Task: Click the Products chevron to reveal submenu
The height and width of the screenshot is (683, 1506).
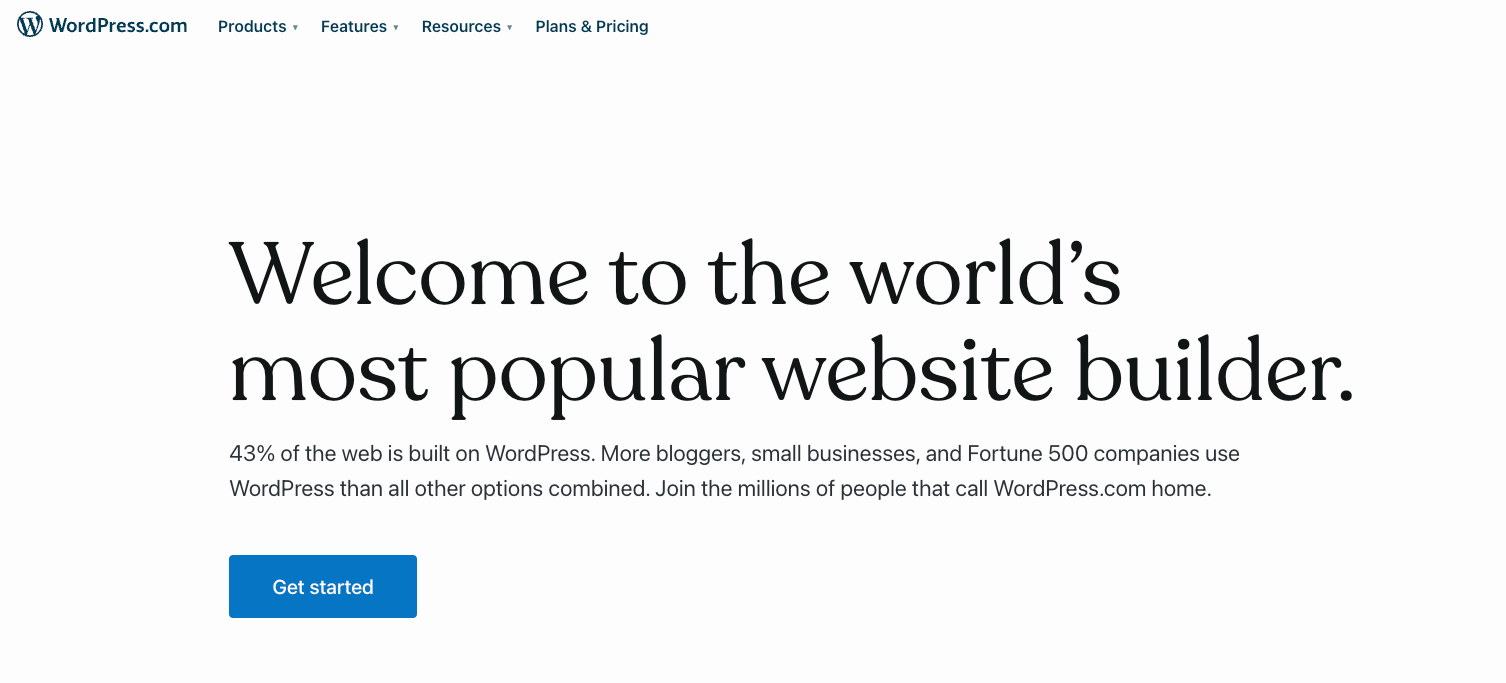Action: point(294,28)
